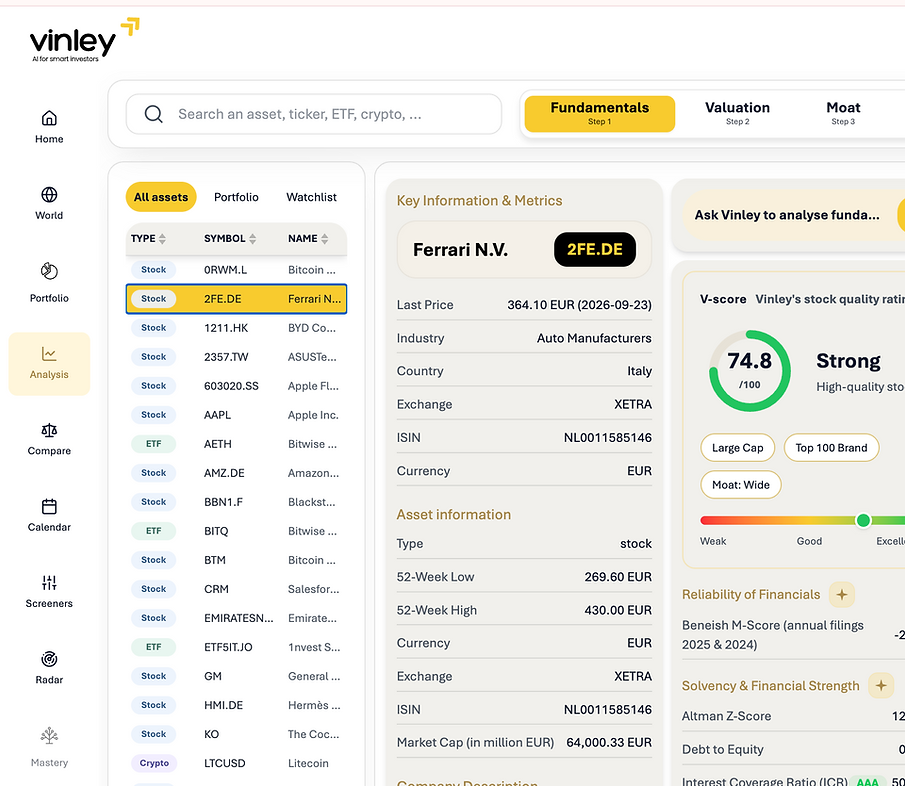
Task: Switch to the Valuation step tab
Action: tap(737, 114)
